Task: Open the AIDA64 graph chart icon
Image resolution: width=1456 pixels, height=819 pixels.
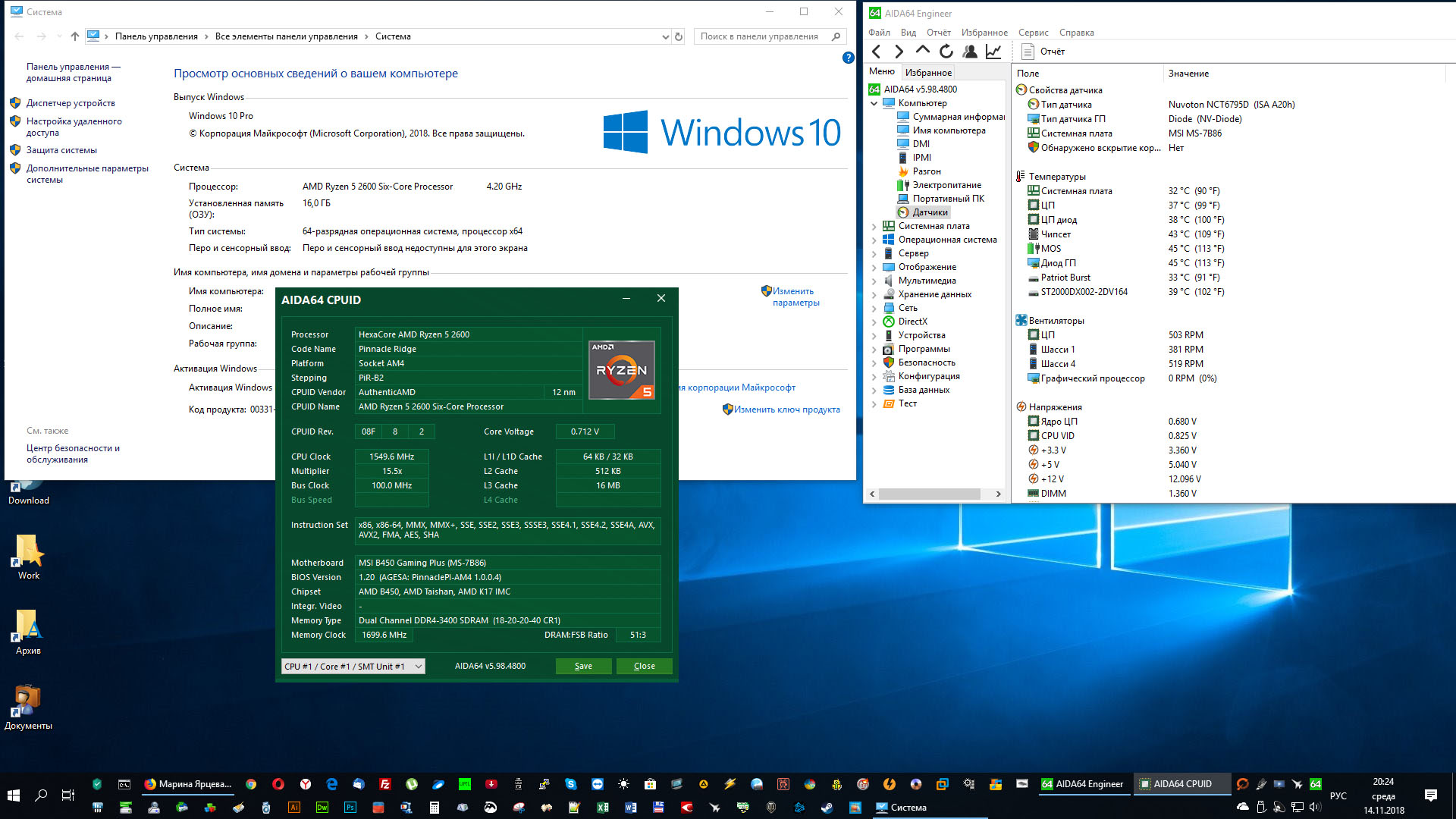Action: click(x=993, y=52)
